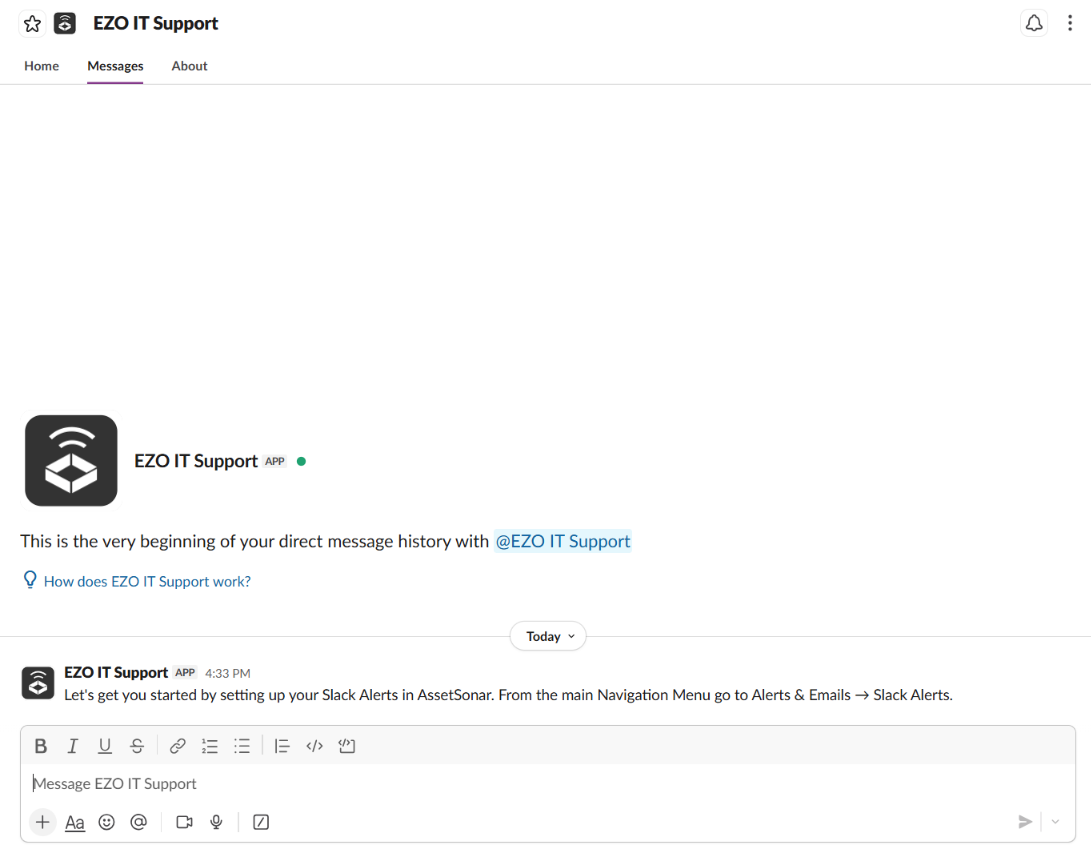Apply blockquote formatting
The width and height of the screenshot is (1091, 858).
[x=282, y=746]
